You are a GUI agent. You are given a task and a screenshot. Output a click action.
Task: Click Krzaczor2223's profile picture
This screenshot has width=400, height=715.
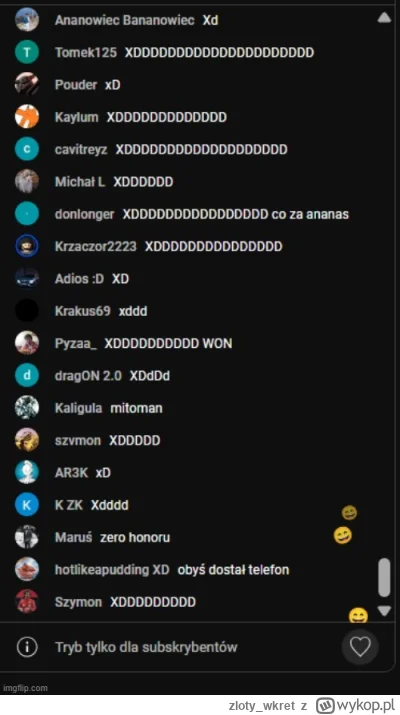(x=27, y=246)
